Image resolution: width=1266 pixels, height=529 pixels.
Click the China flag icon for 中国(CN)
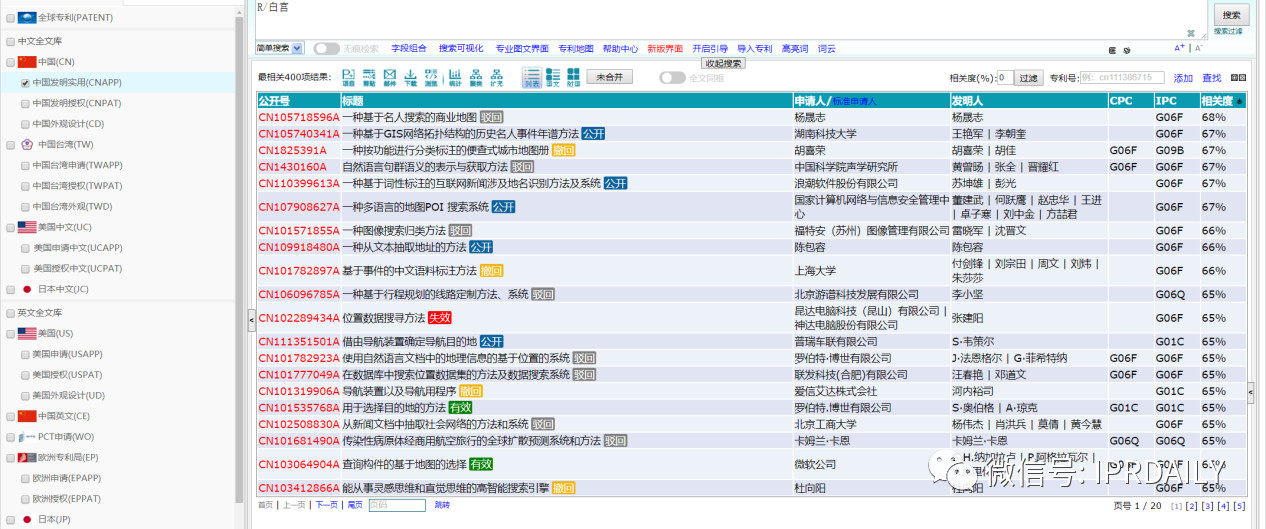27,62
